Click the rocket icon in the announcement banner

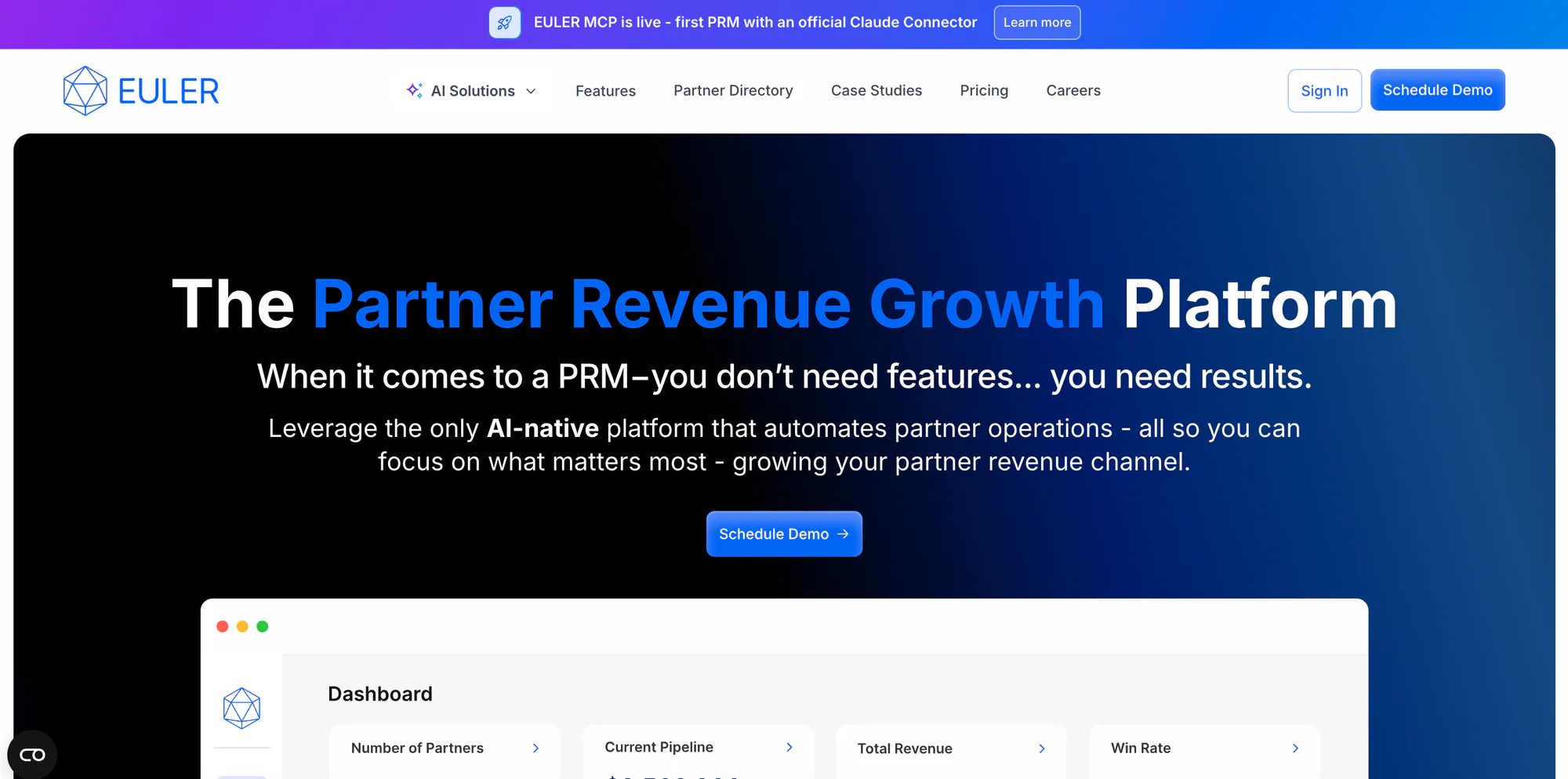point(504,23)
